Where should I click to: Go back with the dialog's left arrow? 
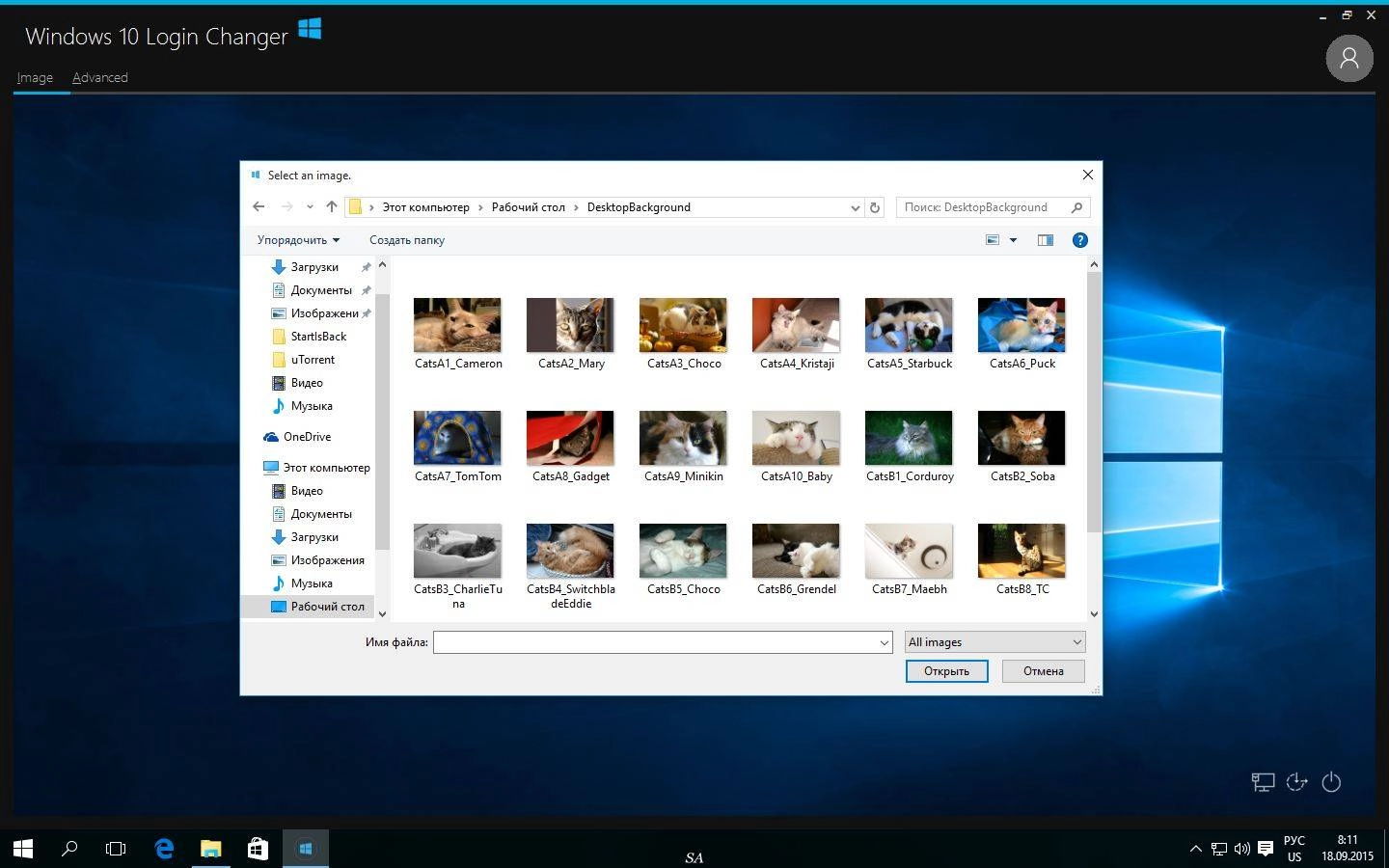click(259, 206)
